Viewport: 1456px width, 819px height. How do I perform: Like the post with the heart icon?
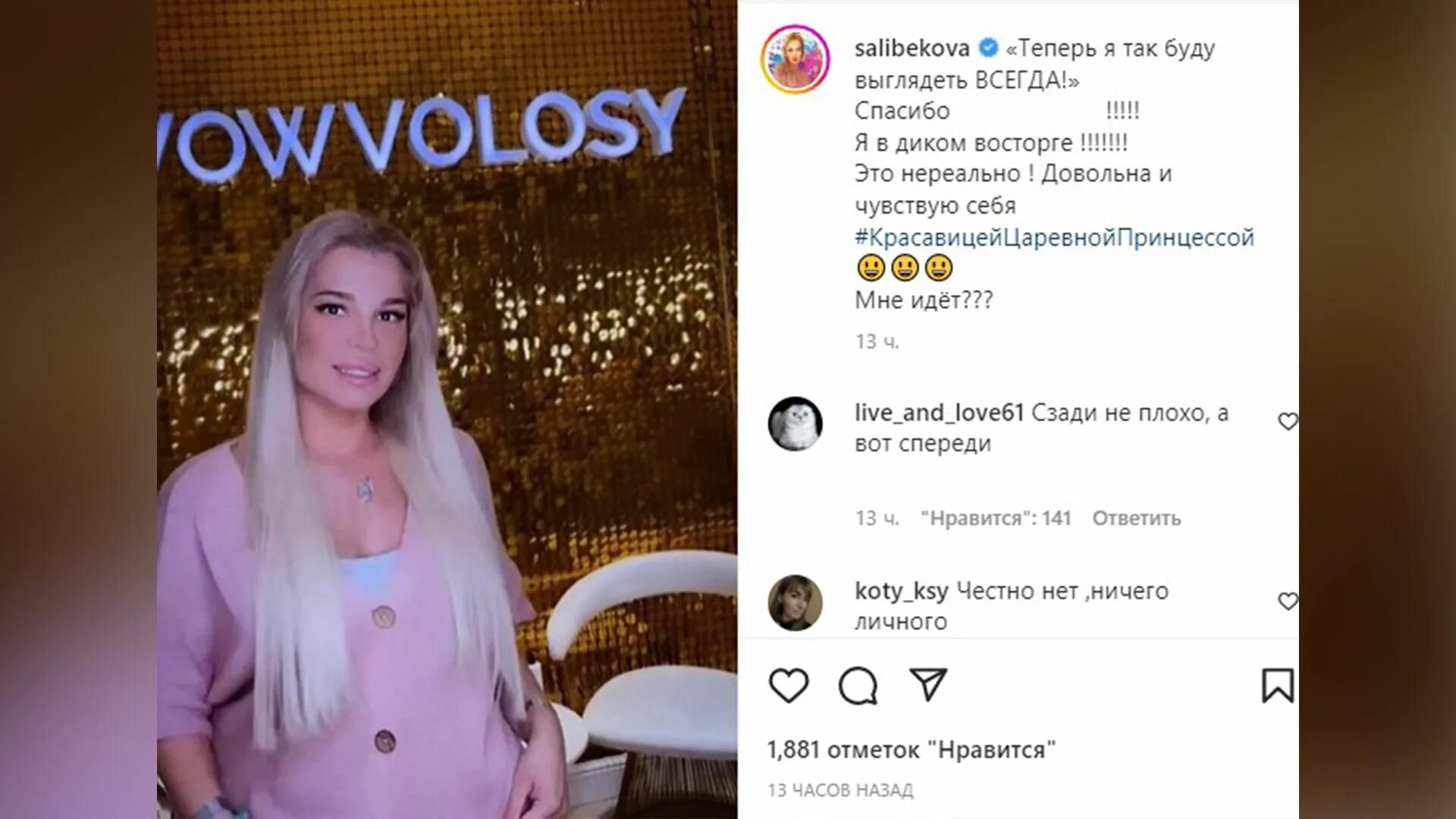click(x=789, y=686)
